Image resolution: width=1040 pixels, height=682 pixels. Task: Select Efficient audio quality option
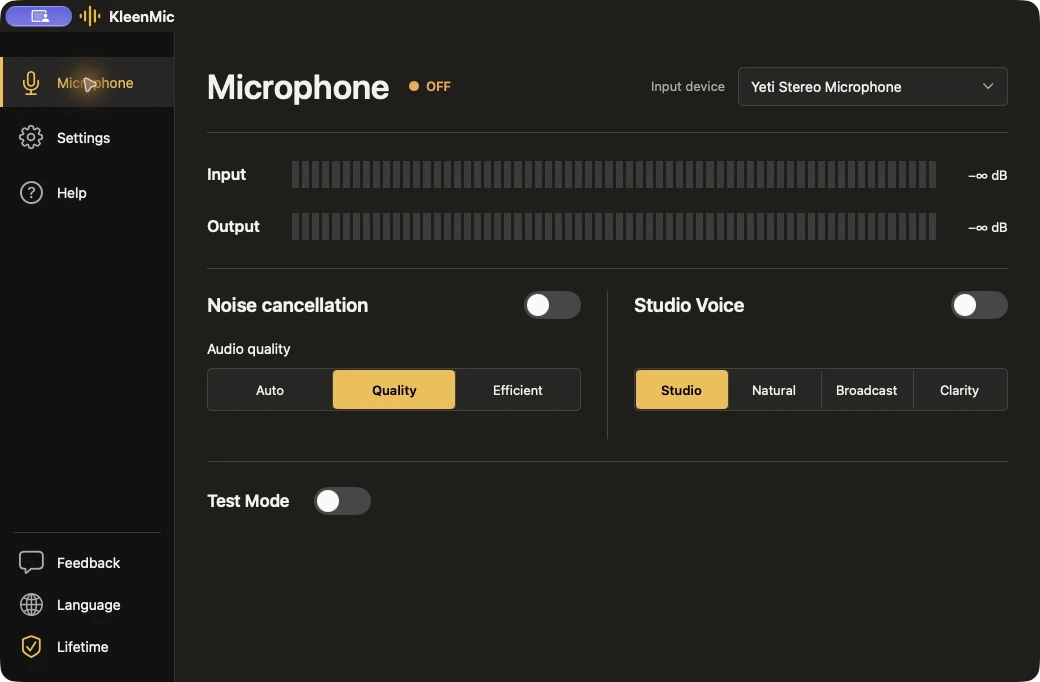pos(517,390)
